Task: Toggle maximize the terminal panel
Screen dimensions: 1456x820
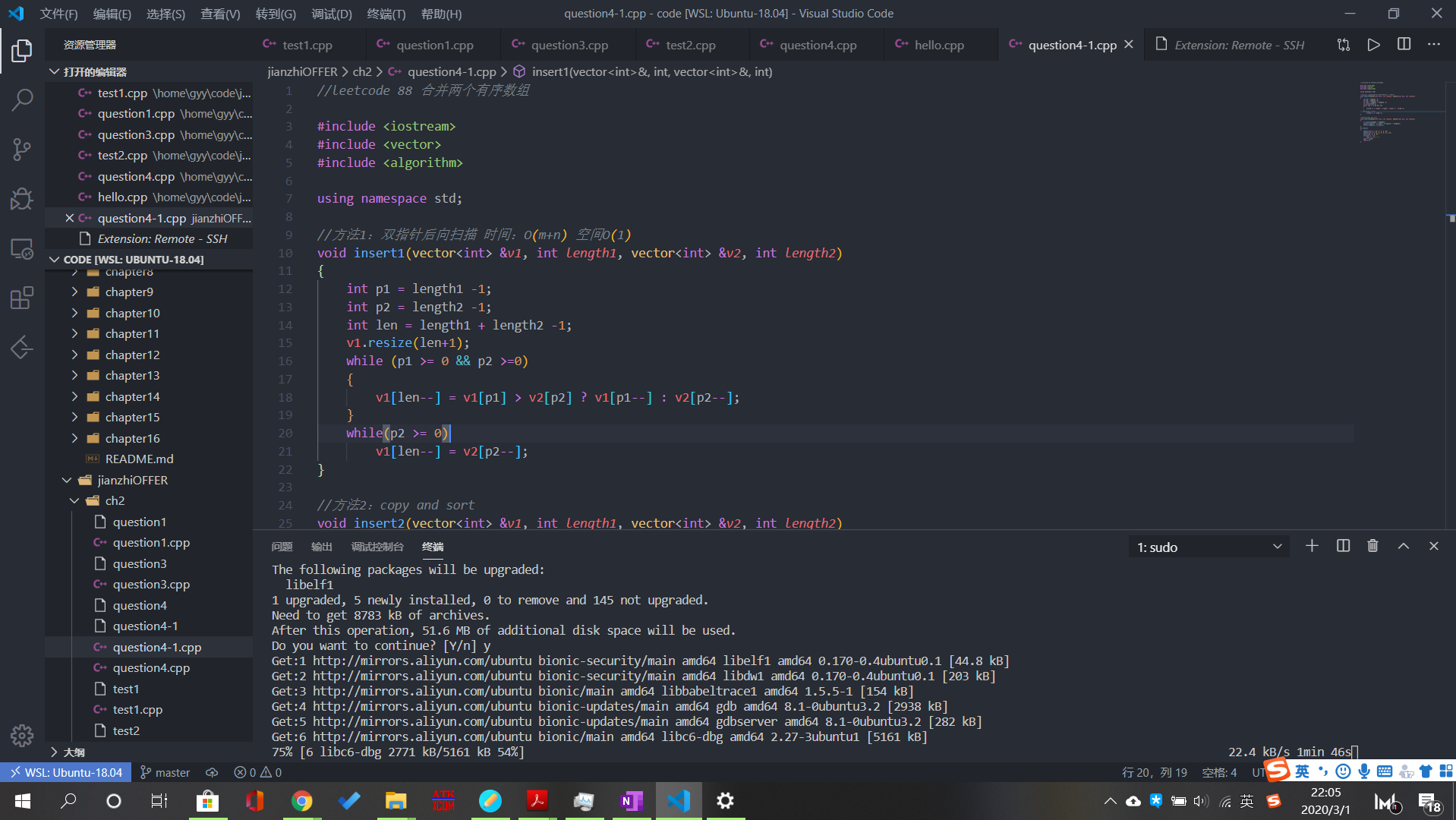Action: [x=1403, y=546]
